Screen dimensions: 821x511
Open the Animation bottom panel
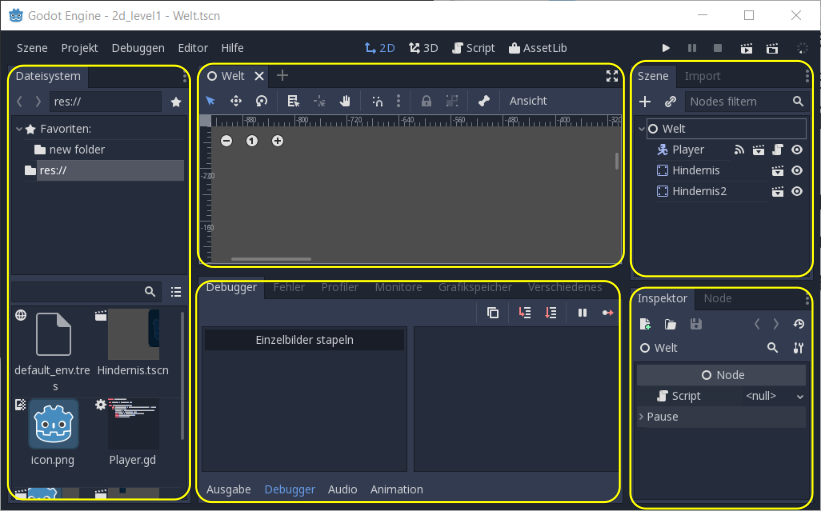[396, 490]
